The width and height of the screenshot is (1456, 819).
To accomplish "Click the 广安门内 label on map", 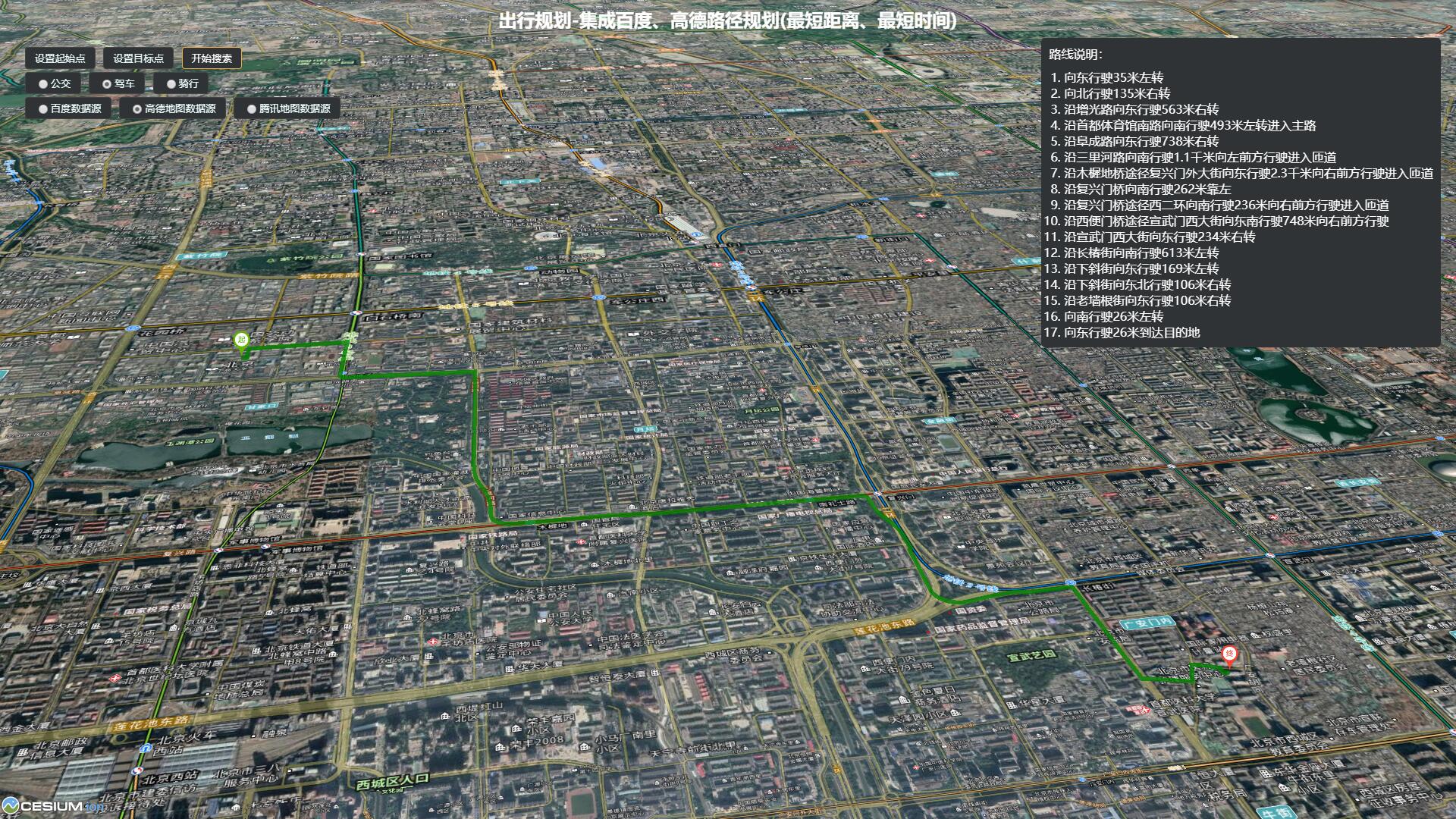I will [x=1147, y=623].
